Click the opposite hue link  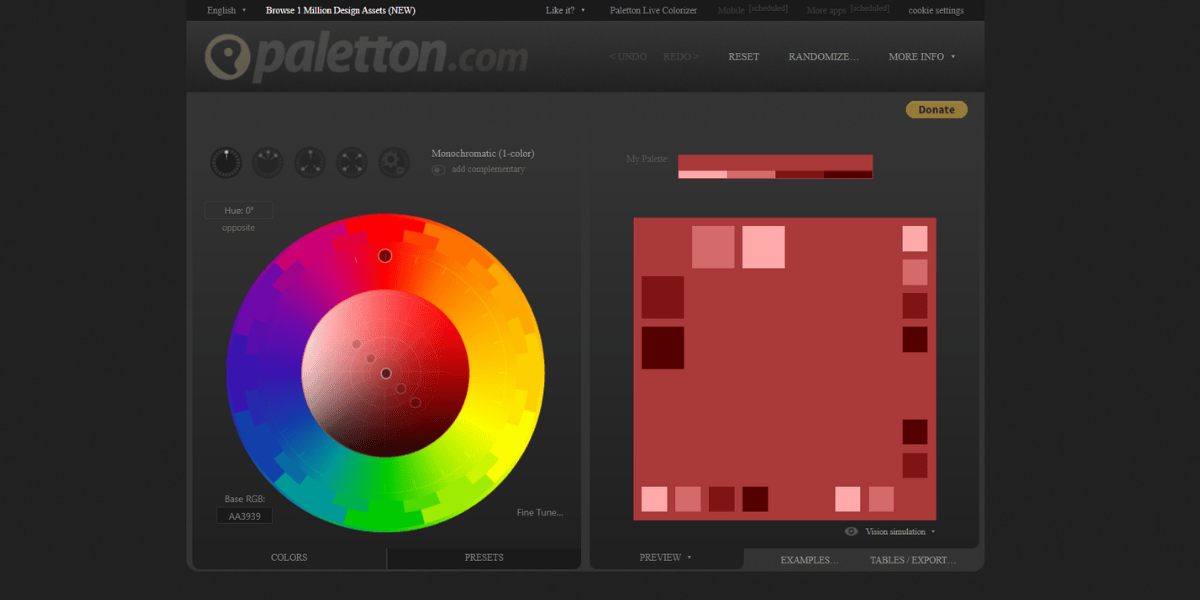[x=238, y=228]
